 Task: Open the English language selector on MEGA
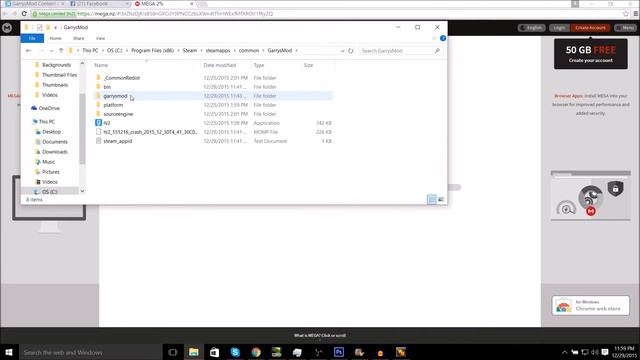coord(532,28)
